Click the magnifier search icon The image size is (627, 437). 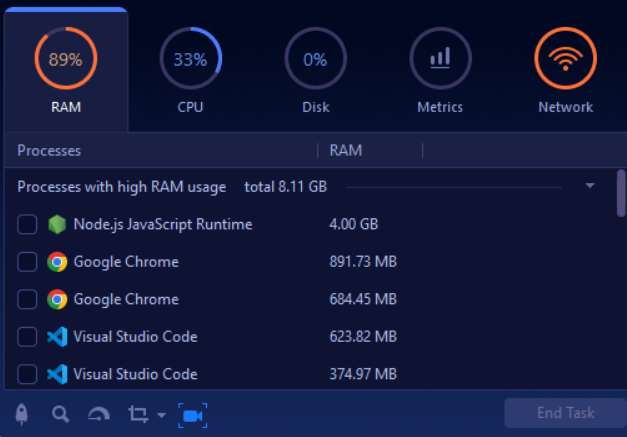pyautogui.click(x=61, y=414)
